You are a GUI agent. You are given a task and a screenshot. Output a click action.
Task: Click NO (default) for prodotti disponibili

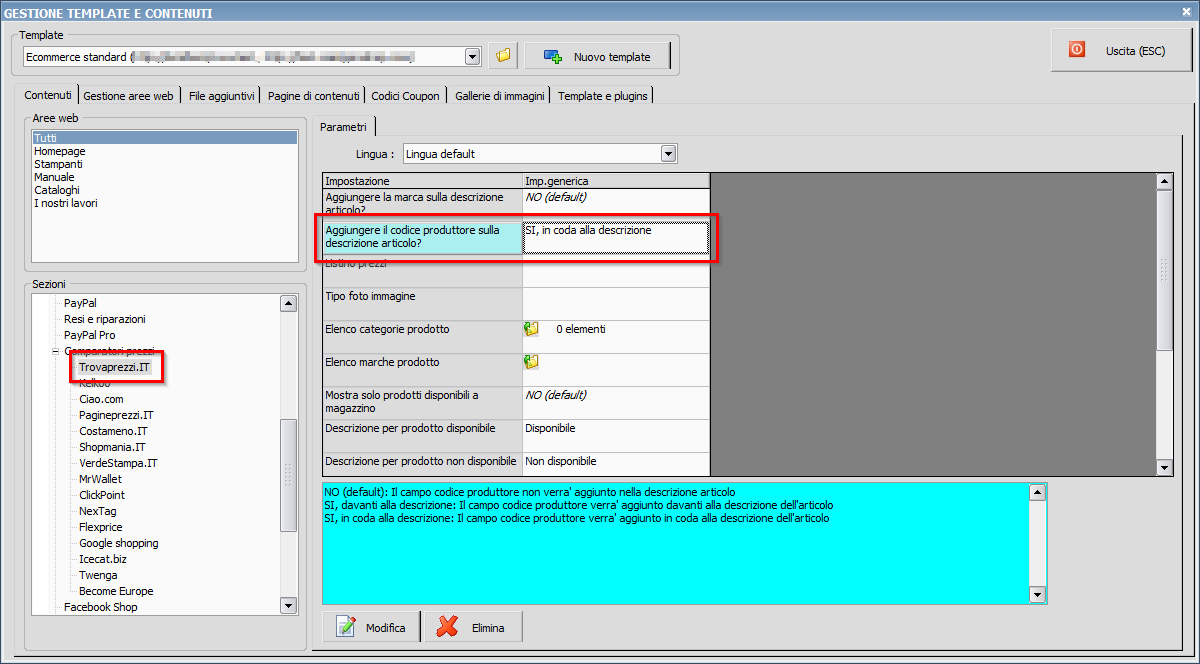[x=616, y=403]
